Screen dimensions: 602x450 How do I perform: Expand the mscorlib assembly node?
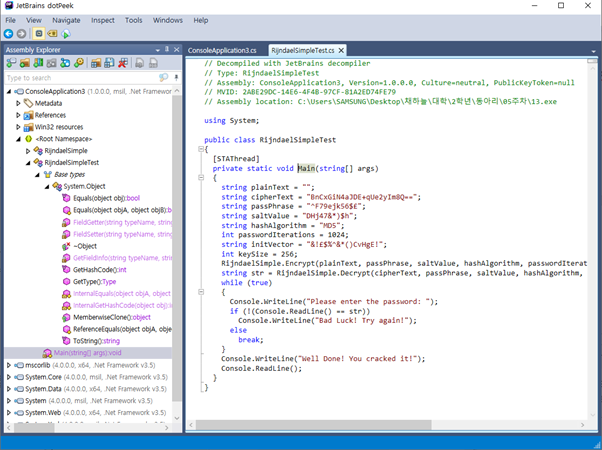coord(9,365)
